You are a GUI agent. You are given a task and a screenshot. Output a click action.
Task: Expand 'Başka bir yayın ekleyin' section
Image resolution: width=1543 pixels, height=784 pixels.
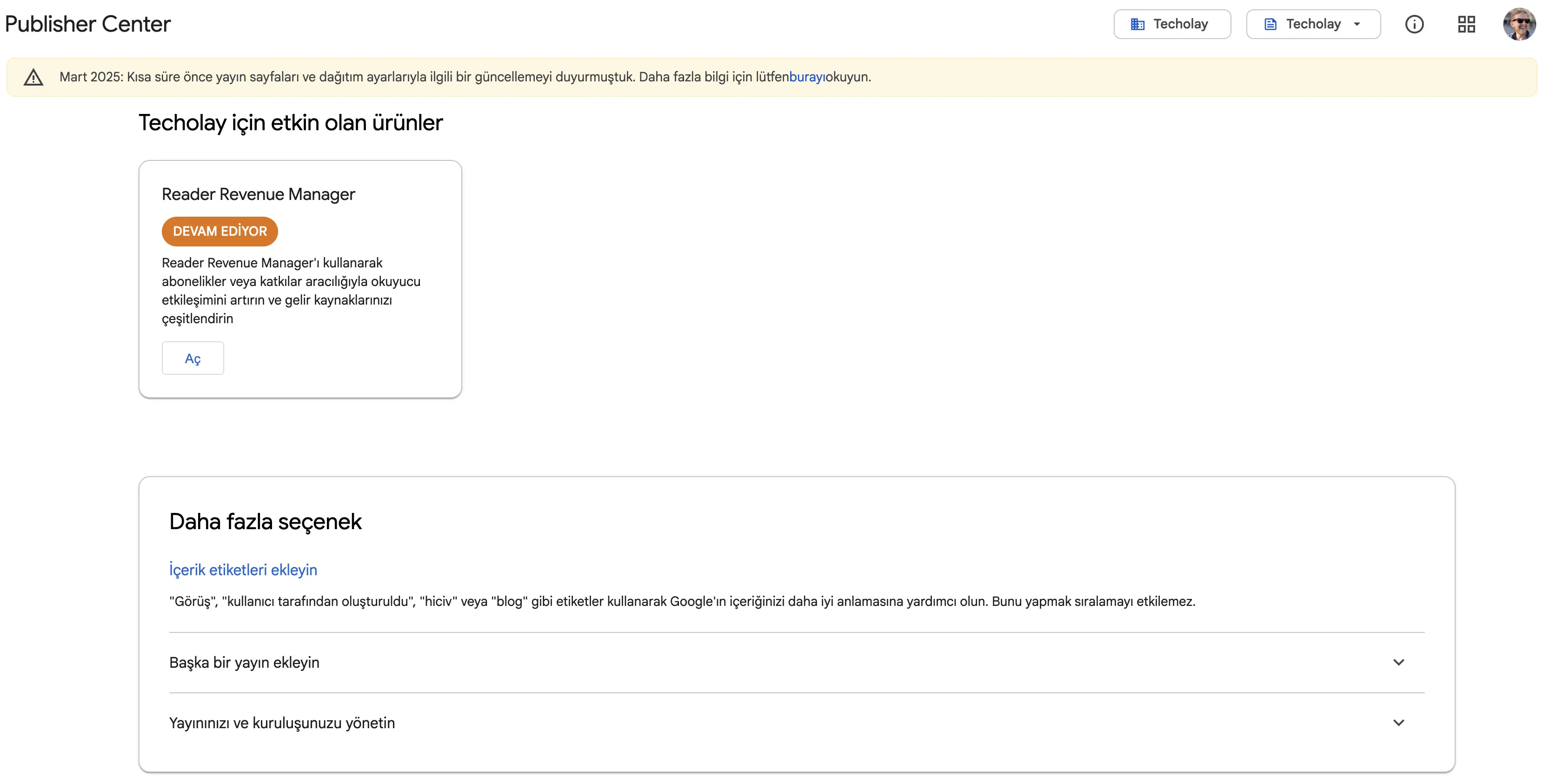click(797, 663)
